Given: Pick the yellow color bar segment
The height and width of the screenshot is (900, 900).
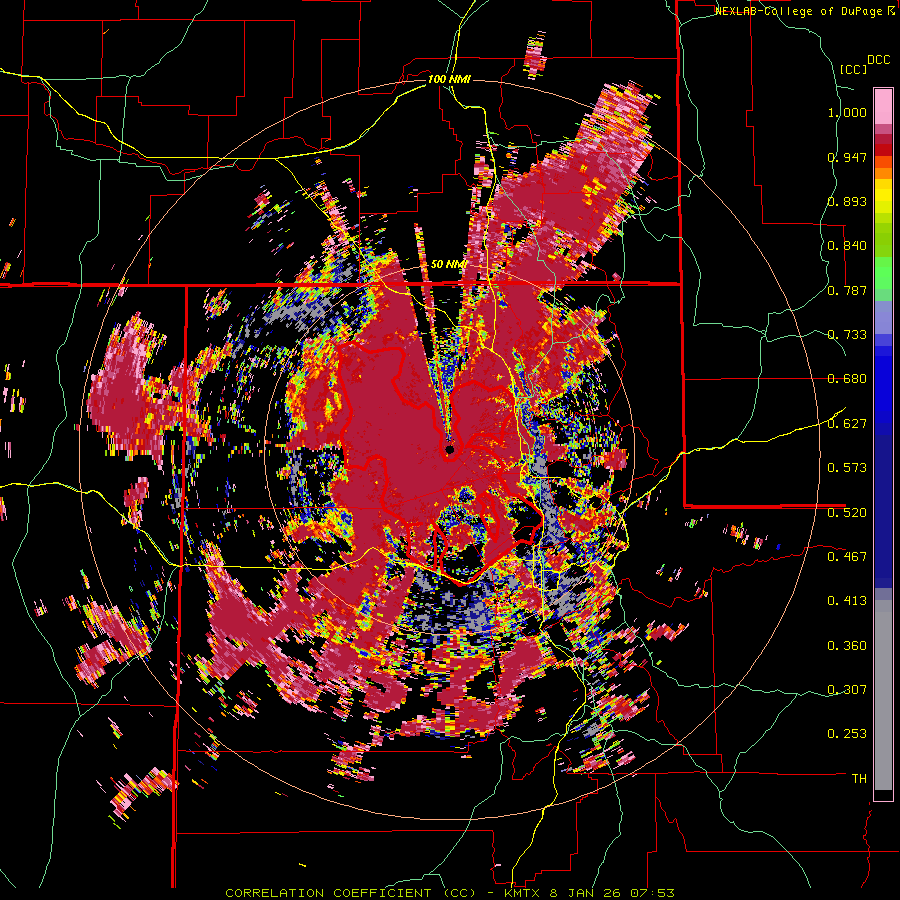Looking at the screenshot, I should tap(883, 196).
